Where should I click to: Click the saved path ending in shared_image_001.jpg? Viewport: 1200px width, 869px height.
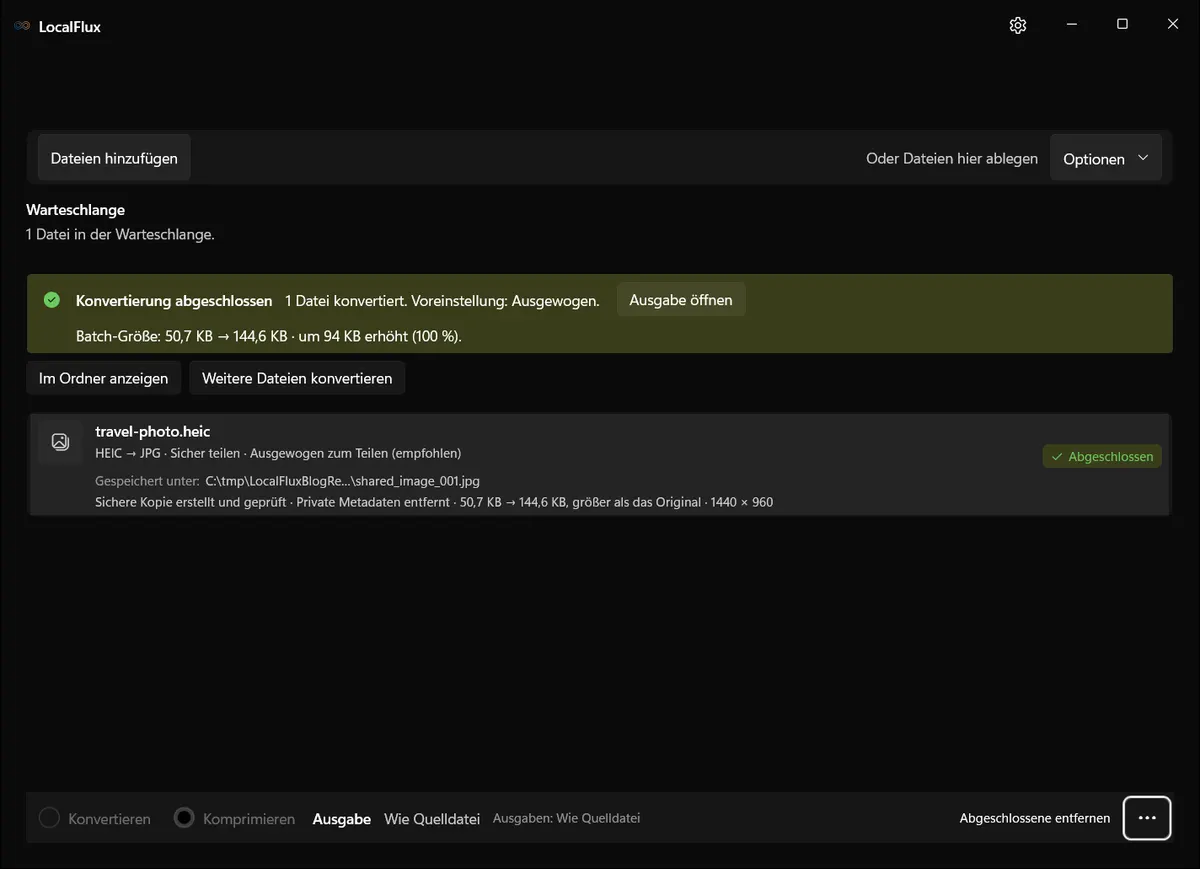click(x=343, y=481)
